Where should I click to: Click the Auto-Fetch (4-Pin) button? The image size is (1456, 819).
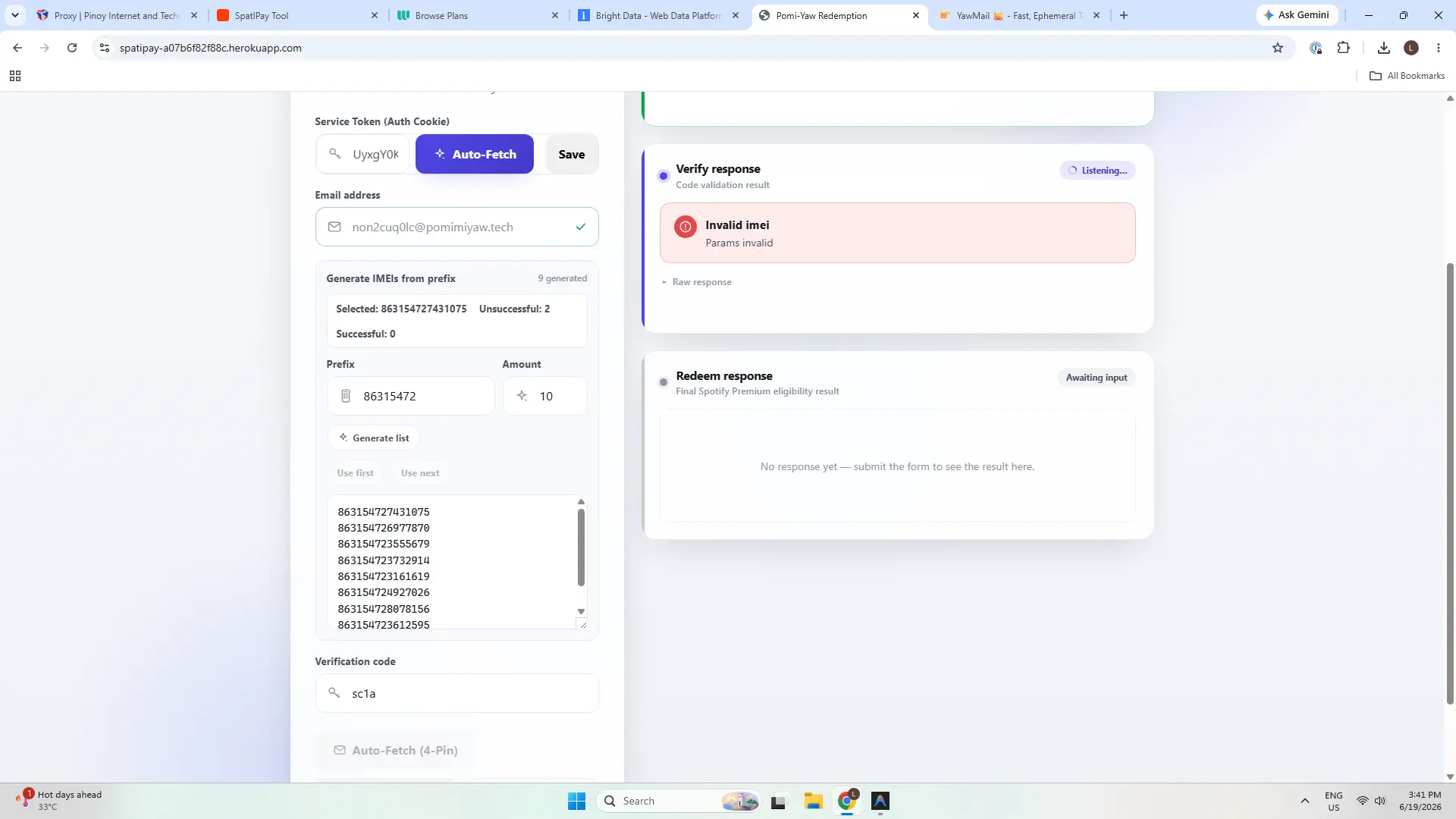(396, 750)
